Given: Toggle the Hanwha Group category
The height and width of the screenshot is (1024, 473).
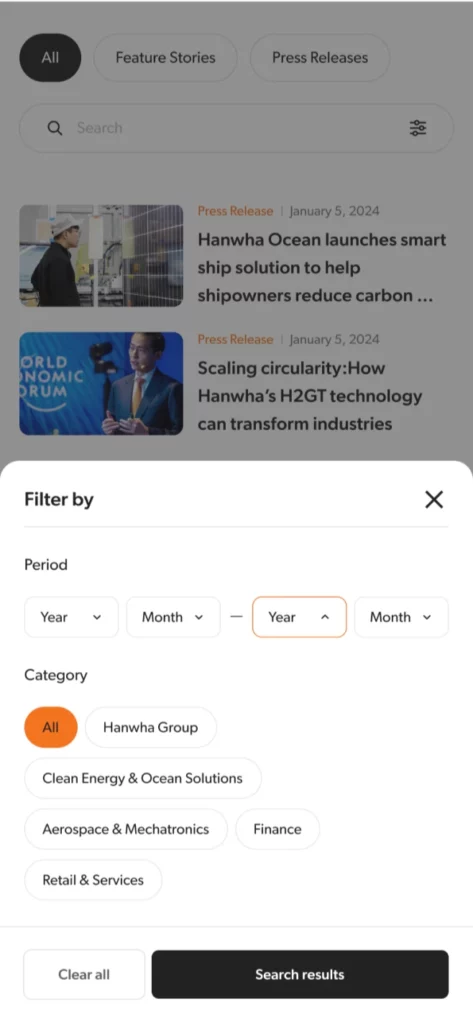Looking at the screenshot, I should (150, 727).
